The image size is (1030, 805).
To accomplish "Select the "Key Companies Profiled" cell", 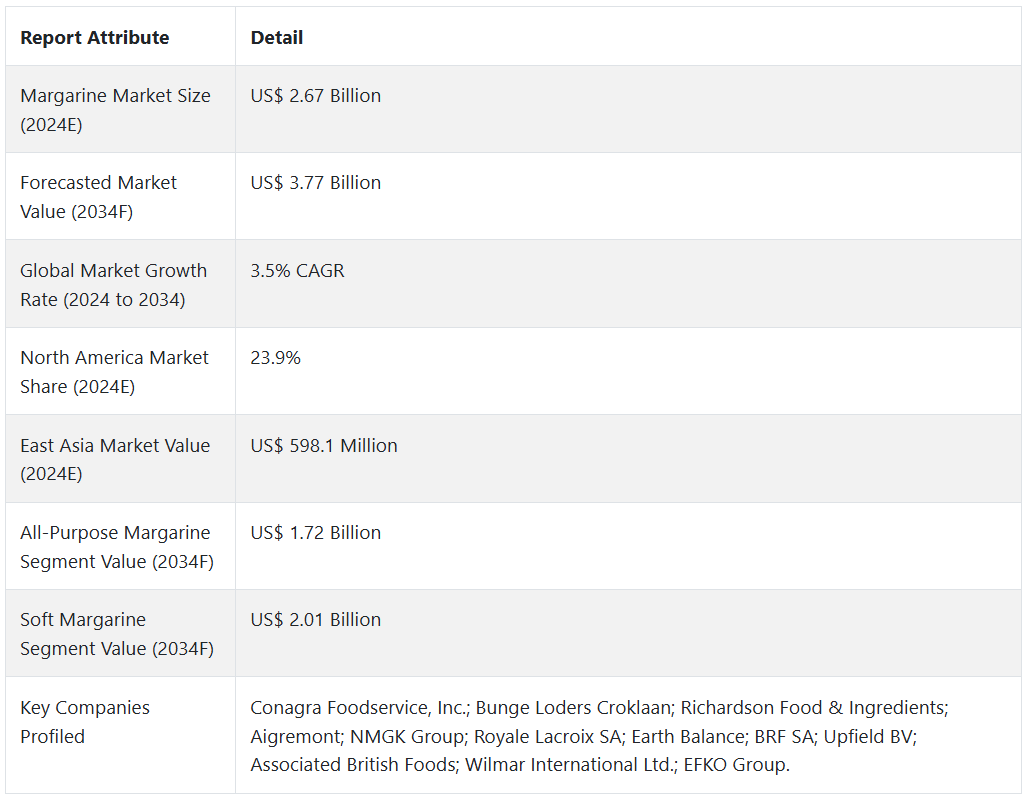I will click(x=85, y=722).
